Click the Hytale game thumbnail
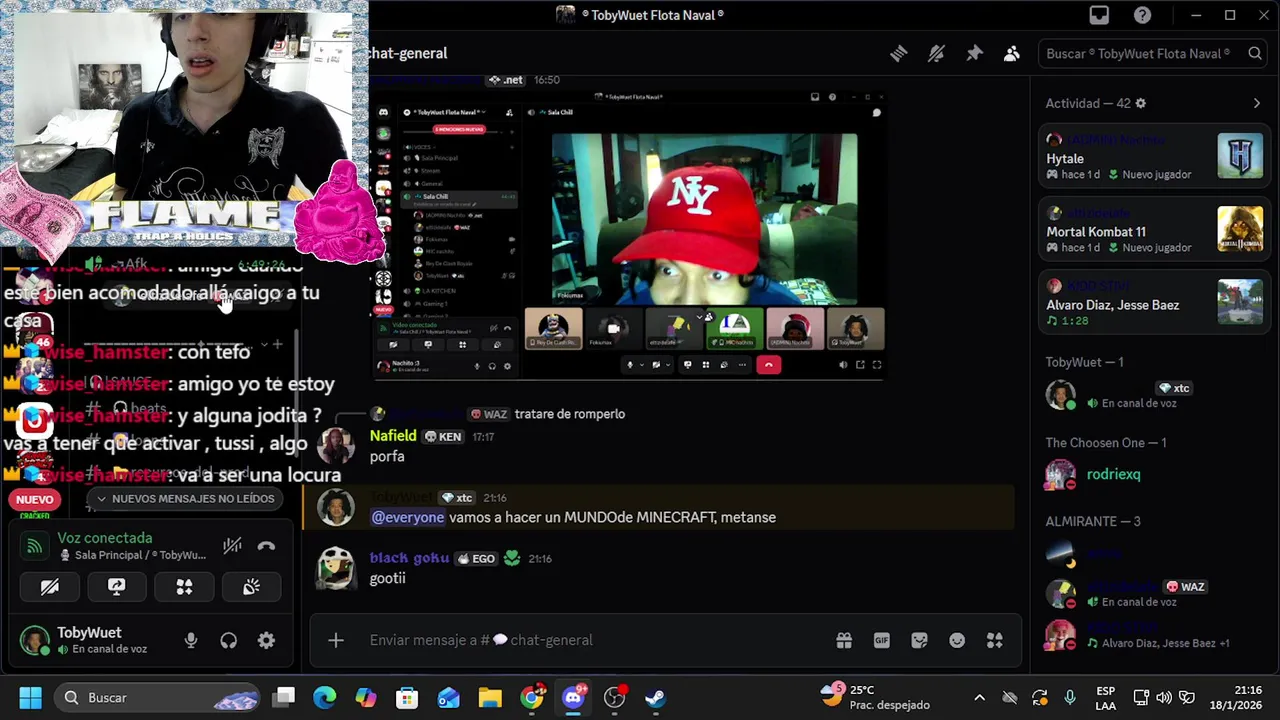 coord(1240,157)
